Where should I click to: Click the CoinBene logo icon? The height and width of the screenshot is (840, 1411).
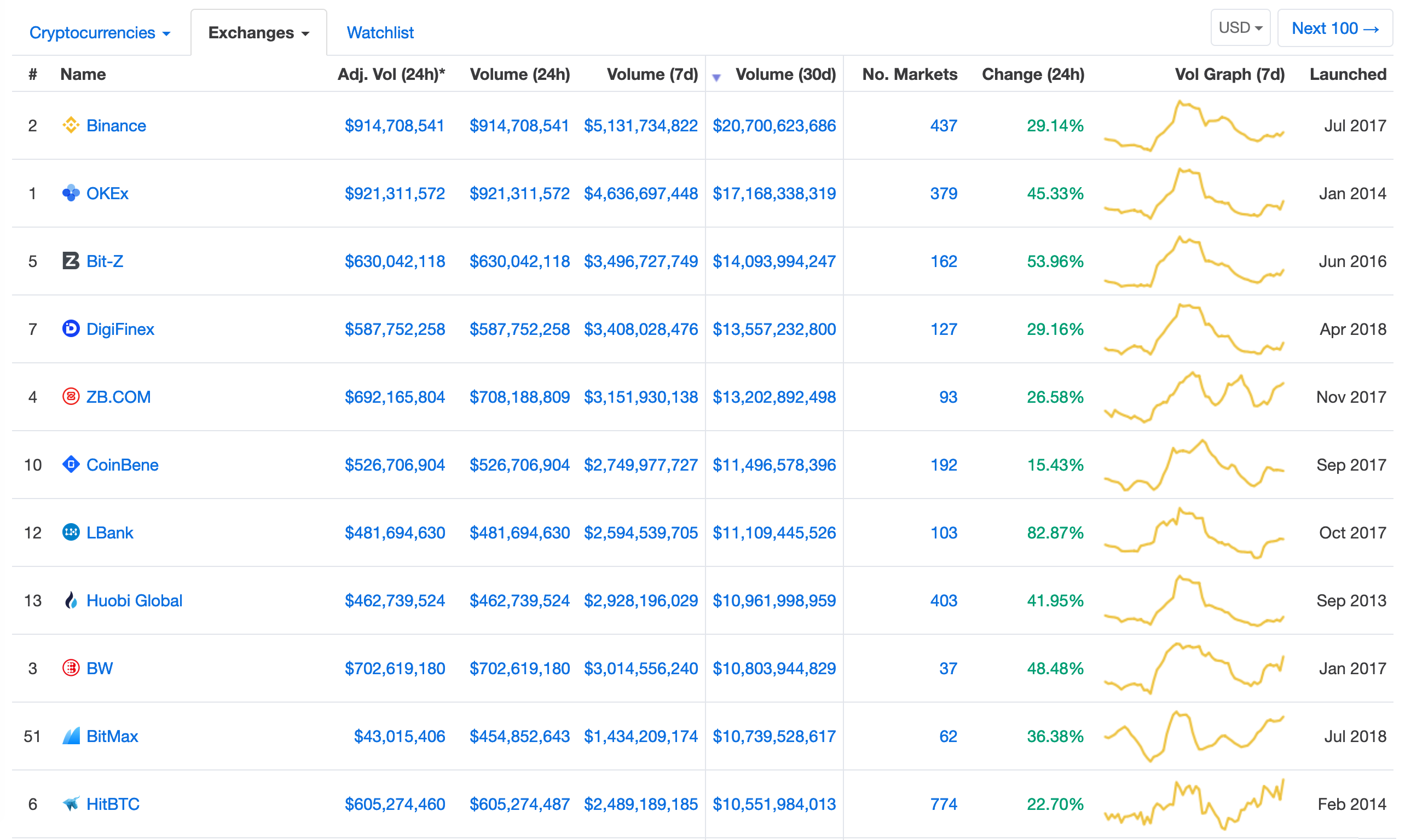71,465
